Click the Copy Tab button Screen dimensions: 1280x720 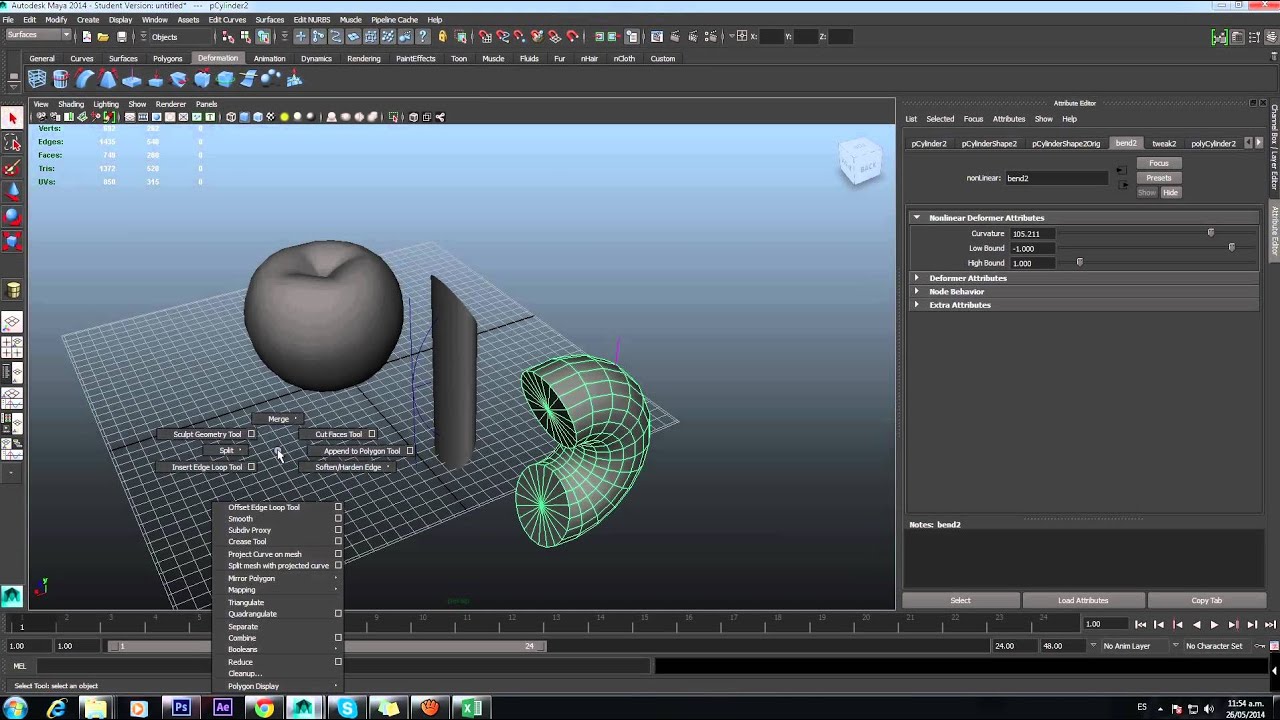(1207, 601)
